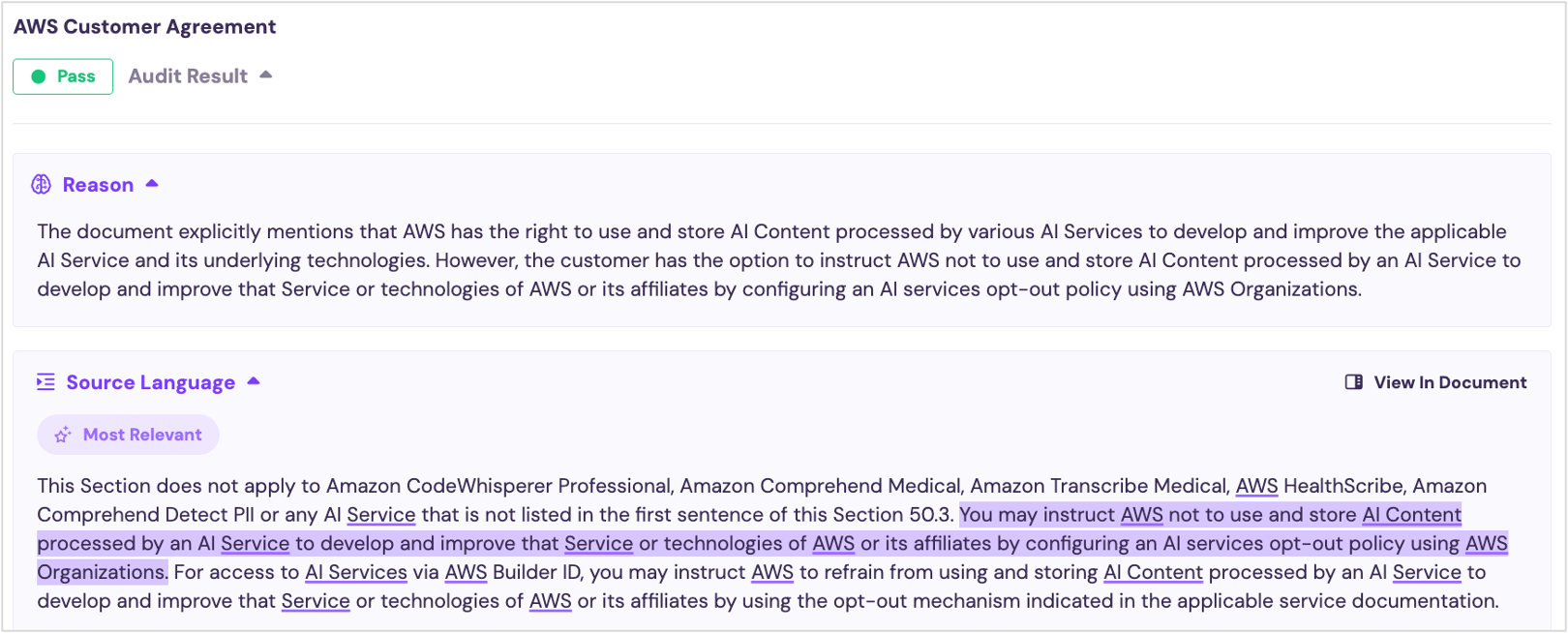Click the AWS Customer Agreement title

tap(145, 27)
